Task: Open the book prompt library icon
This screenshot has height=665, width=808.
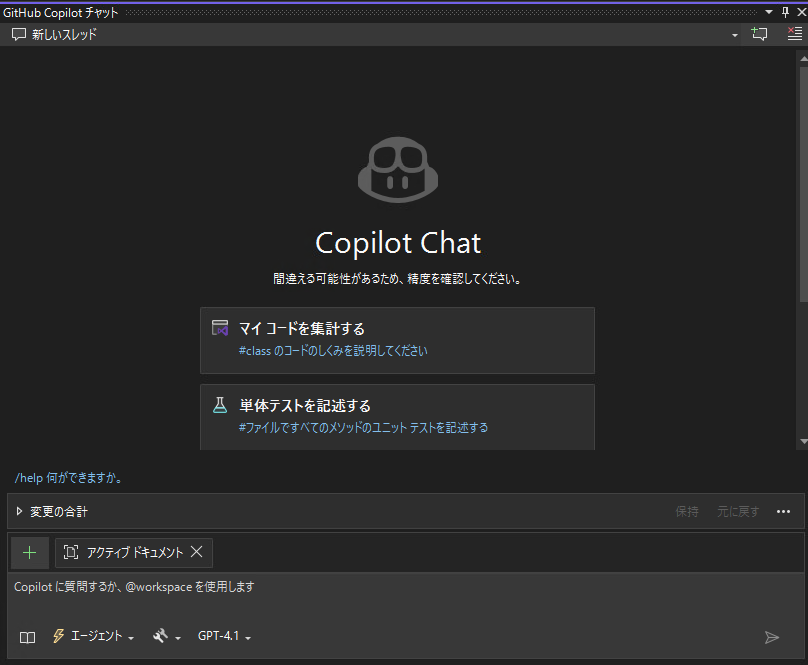Action: [28, 637]
